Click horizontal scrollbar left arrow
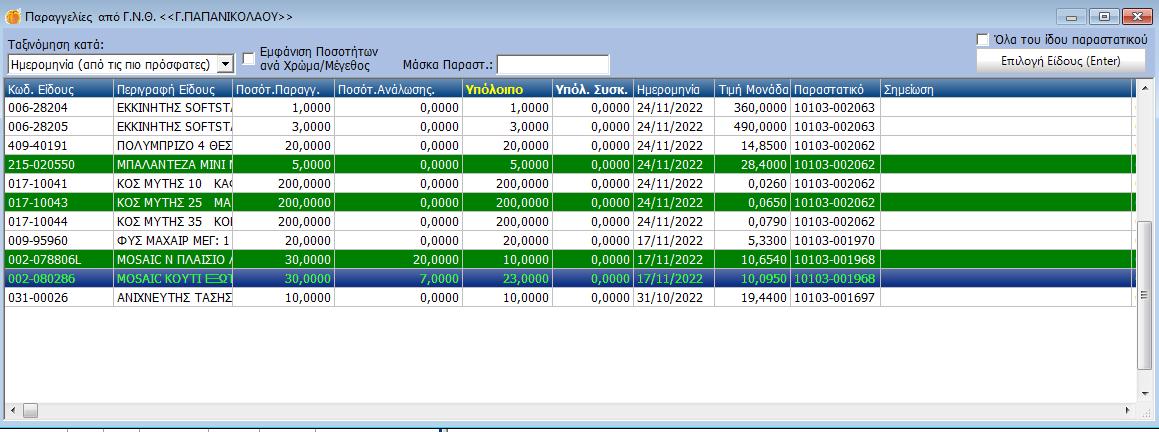The height and width of the screenshot is (432, 1159). [13, 409]
